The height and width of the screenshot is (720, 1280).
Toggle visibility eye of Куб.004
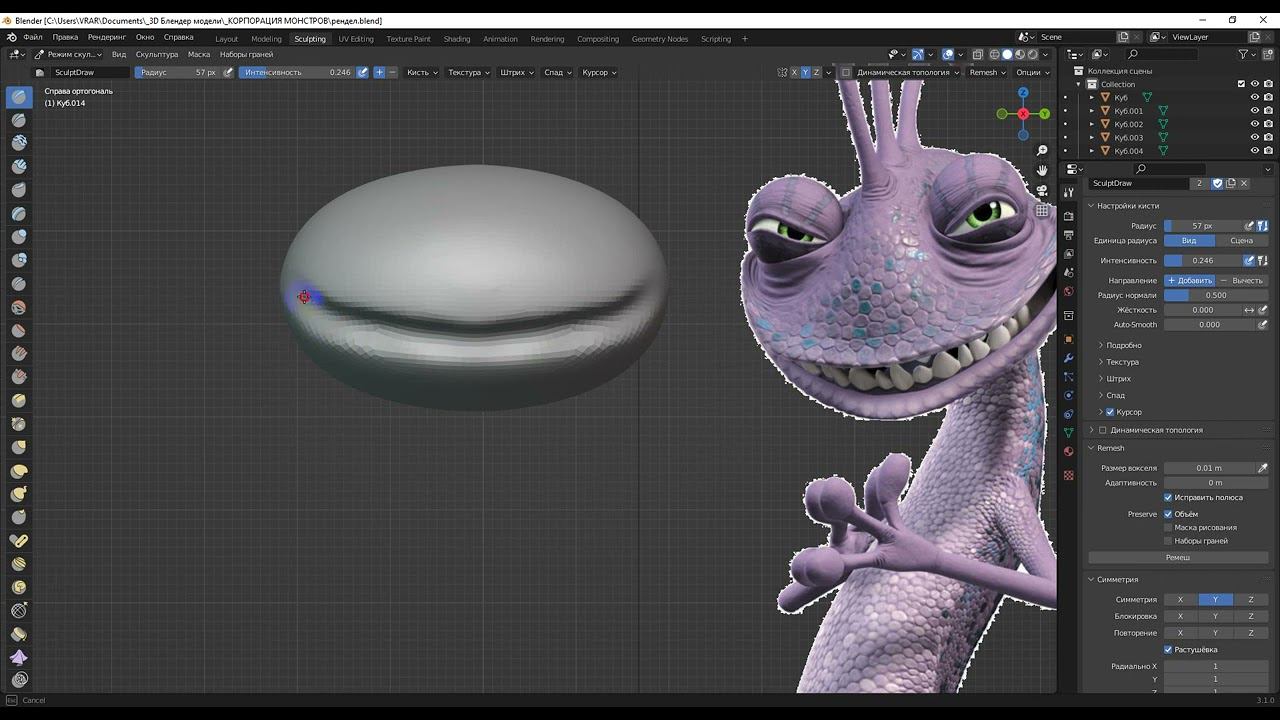click(x=1254, y=151)
